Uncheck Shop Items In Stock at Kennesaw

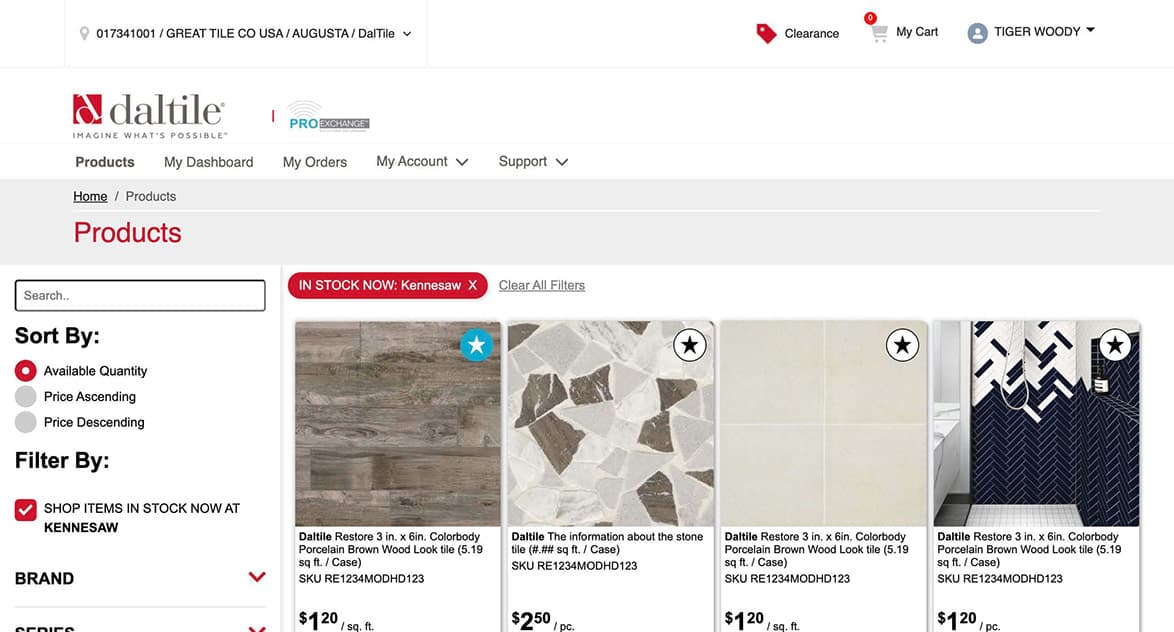pos(25,510)
